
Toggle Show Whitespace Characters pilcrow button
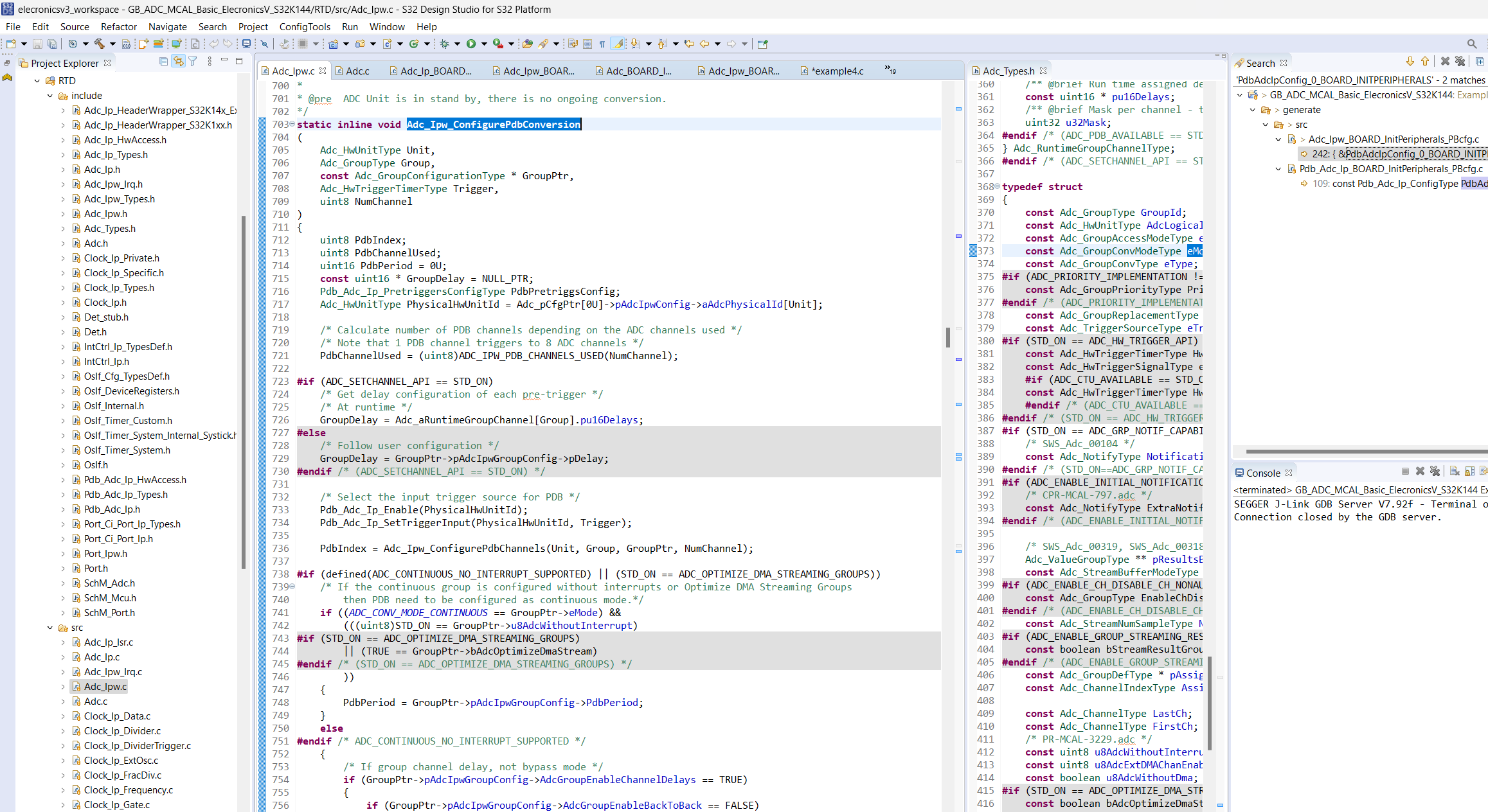pyautogui.click(x=602, y=44)
